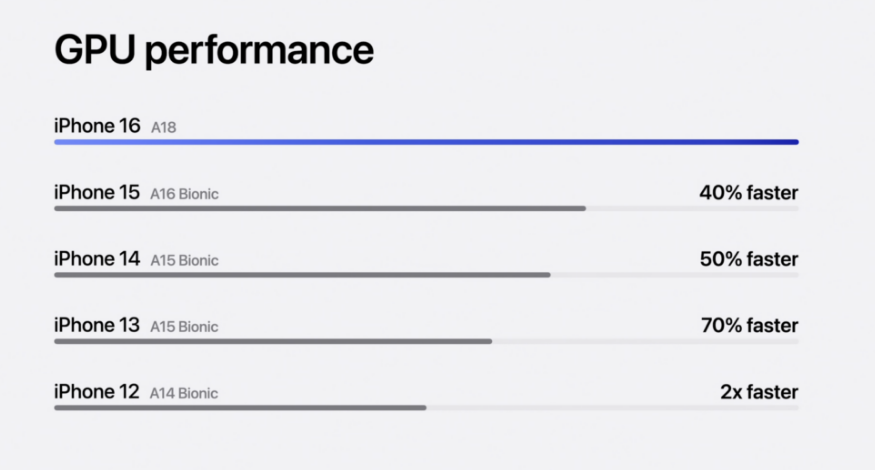Click the gray iPhone 14 performance bar
875x470 pixels.
(x=302, y=274)
